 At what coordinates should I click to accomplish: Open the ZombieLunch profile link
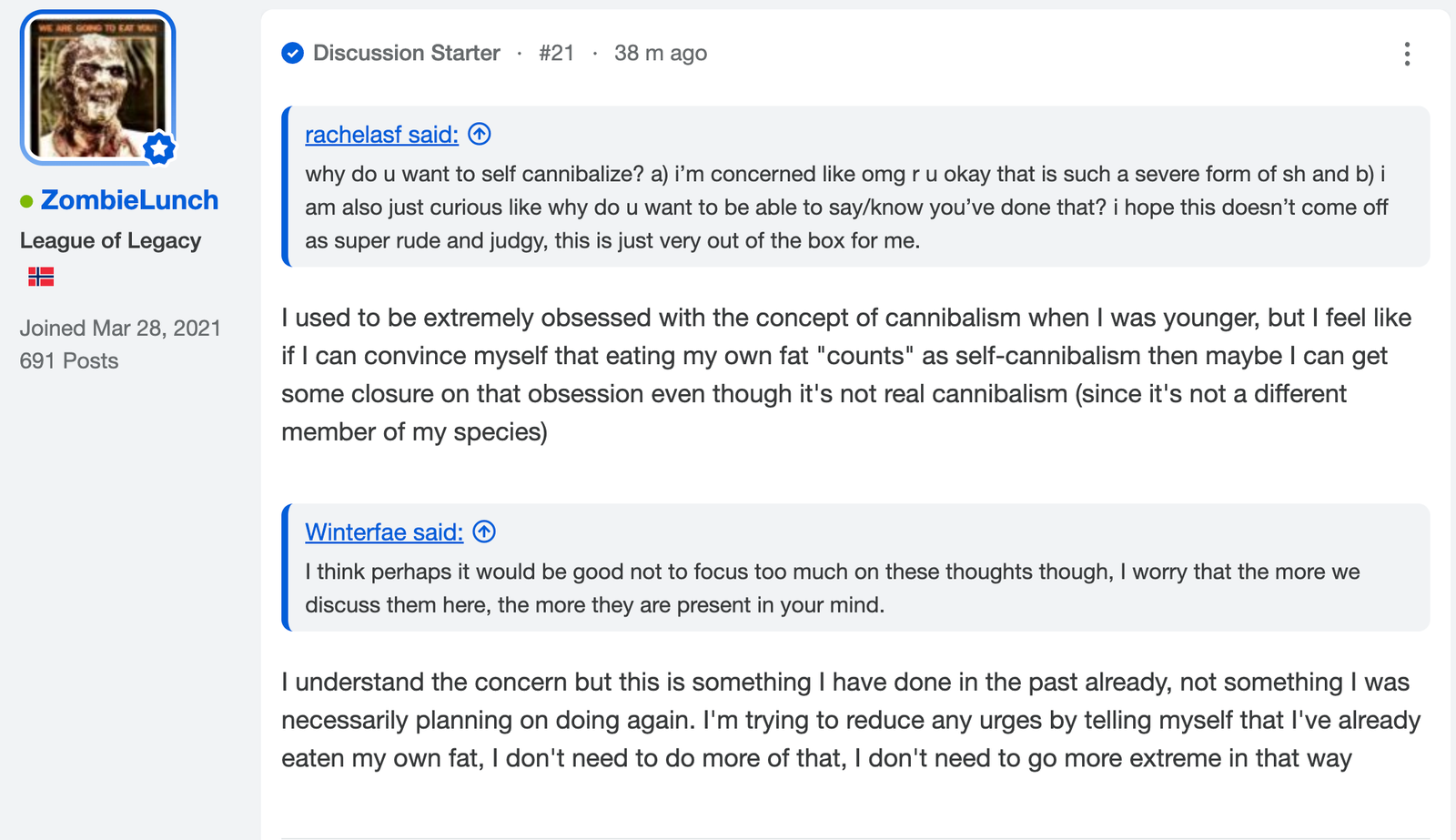click(129, 199)
